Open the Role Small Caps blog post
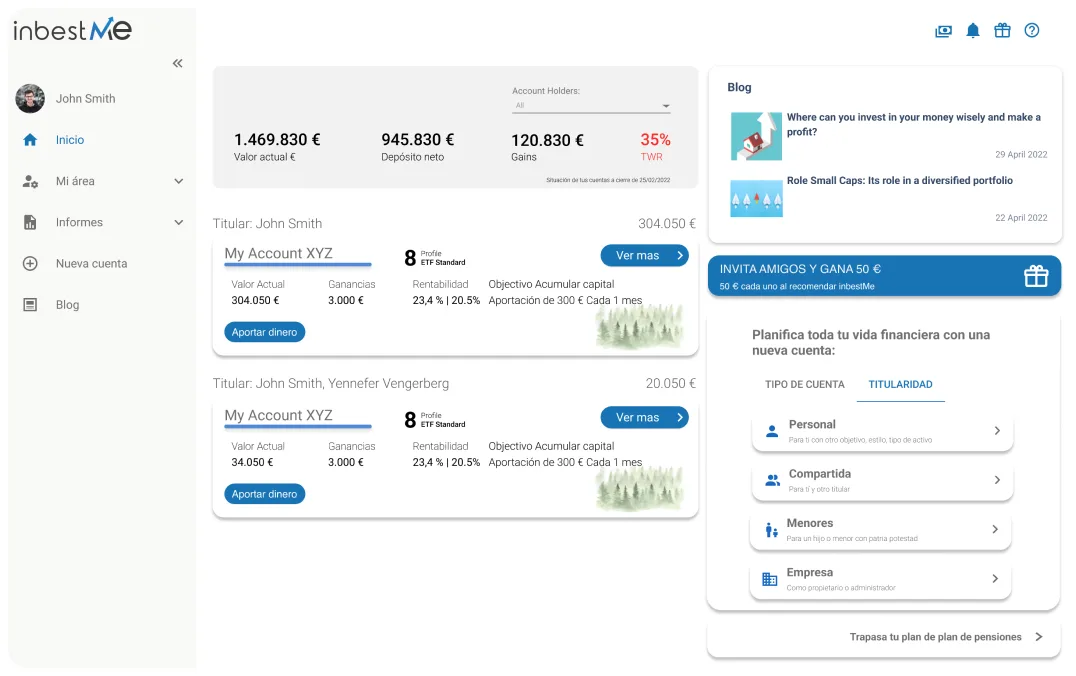 [900, 180]
